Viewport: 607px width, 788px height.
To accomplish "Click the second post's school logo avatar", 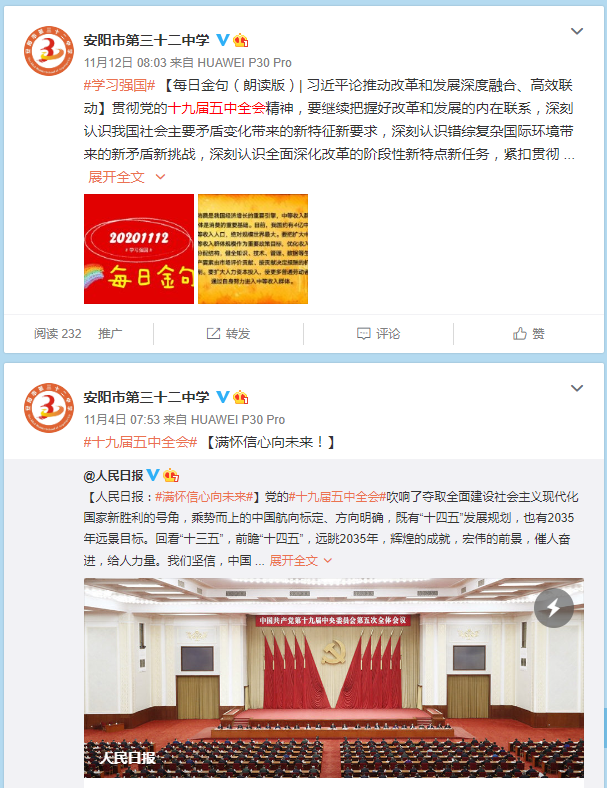I will [49, 408].
